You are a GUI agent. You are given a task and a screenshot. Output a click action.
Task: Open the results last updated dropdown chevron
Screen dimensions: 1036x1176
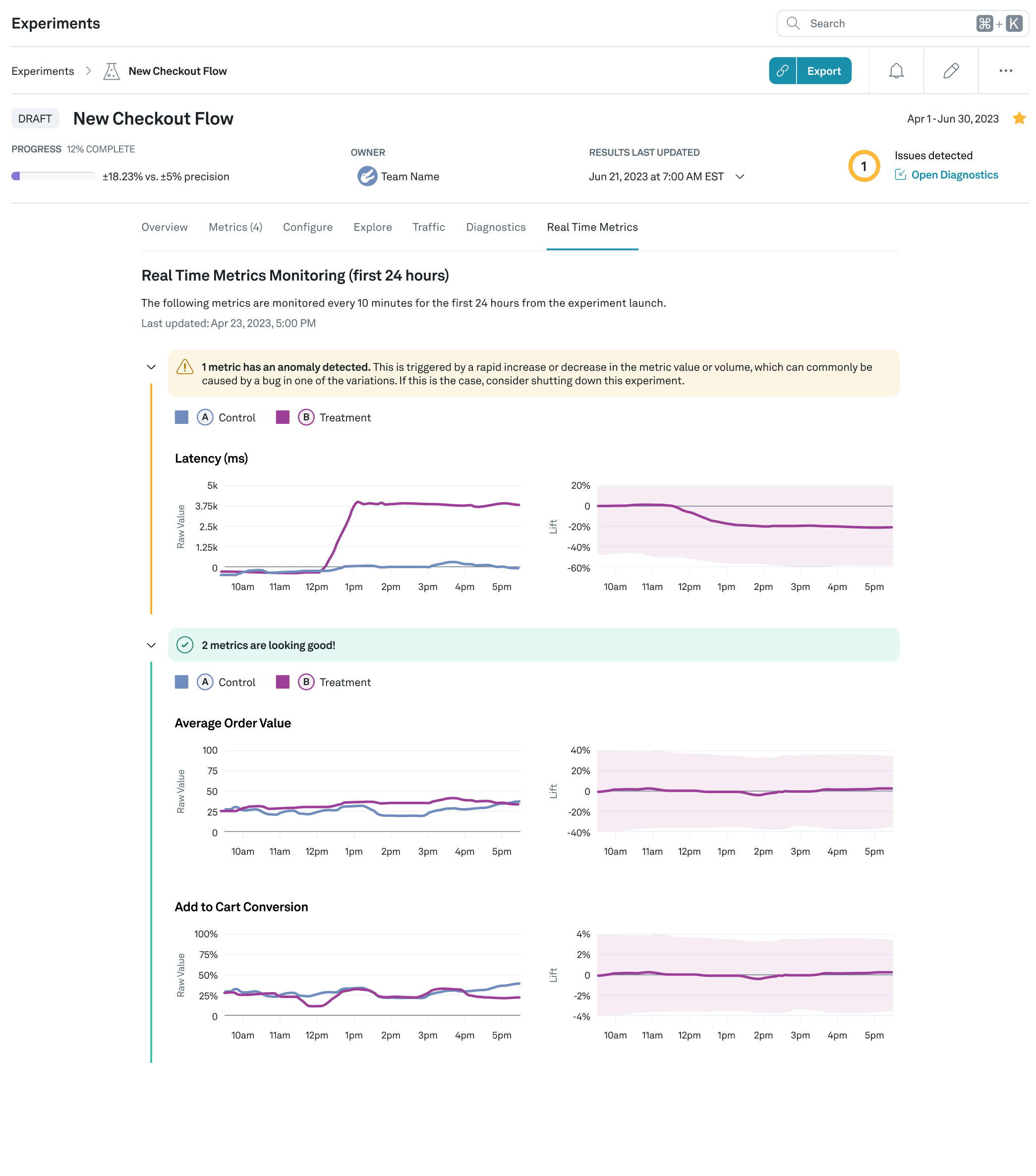click(x=740, y=176)
